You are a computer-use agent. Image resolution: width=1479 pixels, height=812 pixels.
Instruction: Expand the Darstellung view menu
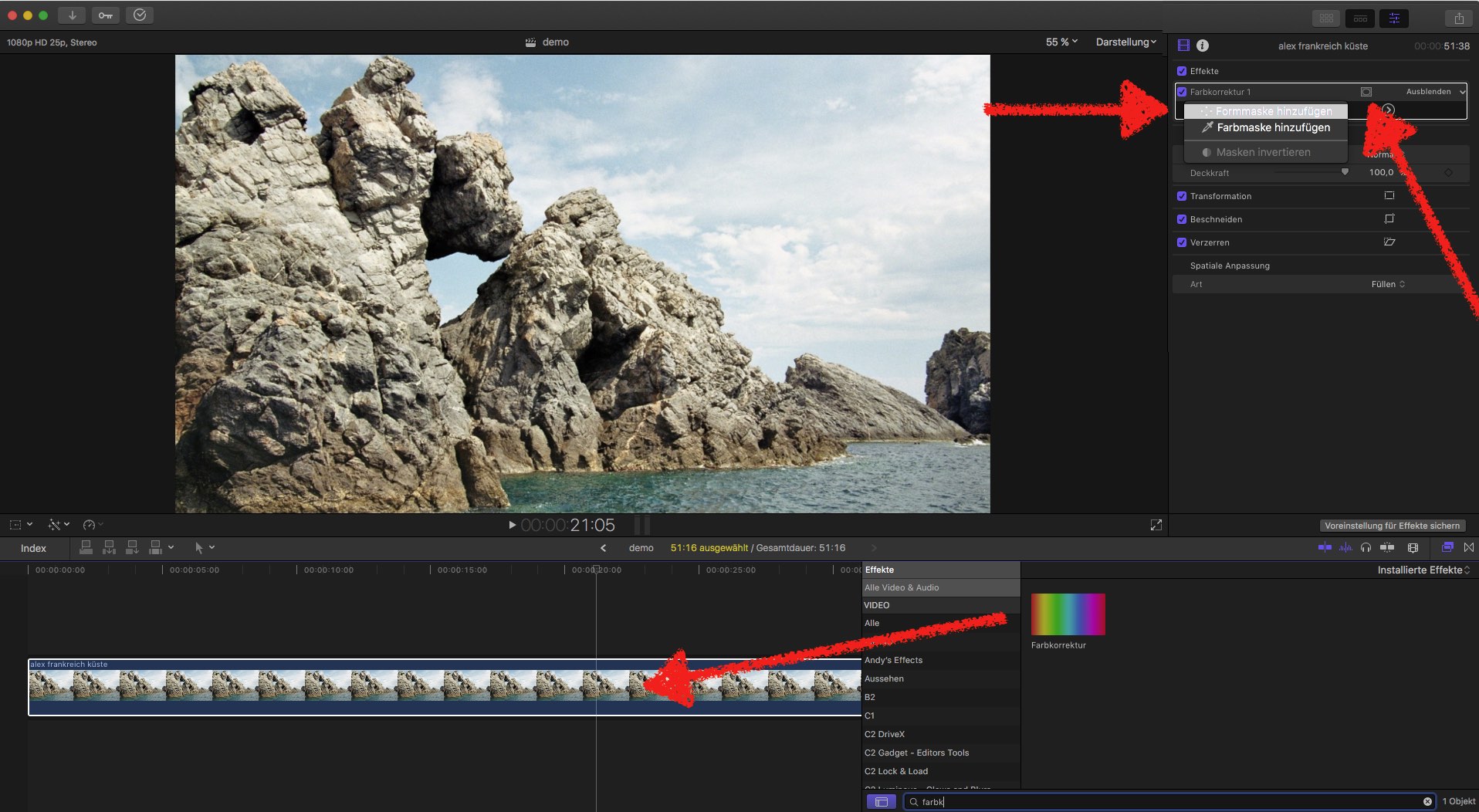tap(1125, 42)
